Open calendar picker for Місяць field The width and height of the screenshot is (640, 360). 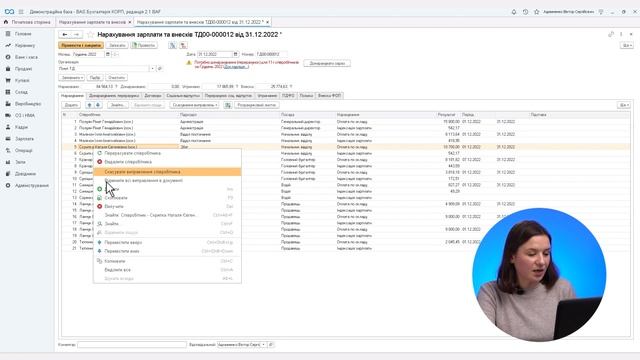pos(108,54)
